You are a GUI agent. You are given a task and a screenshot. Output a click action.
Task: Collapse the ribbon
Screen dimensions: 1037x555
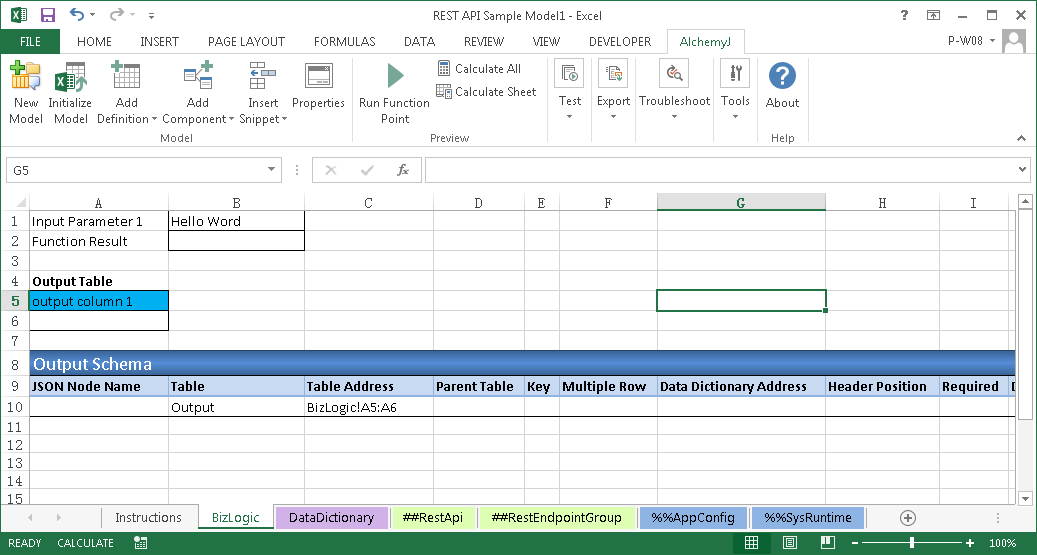click(1021, 138)
